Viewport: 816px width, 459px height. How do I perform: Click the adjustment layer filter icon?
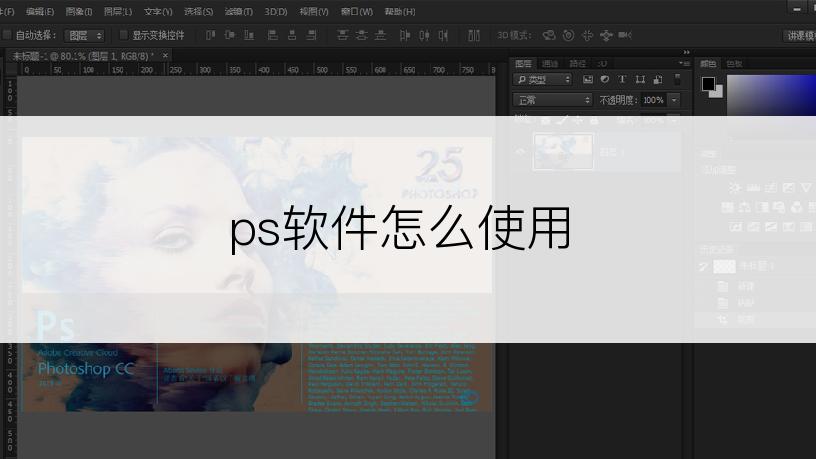(x=605, y=79)
